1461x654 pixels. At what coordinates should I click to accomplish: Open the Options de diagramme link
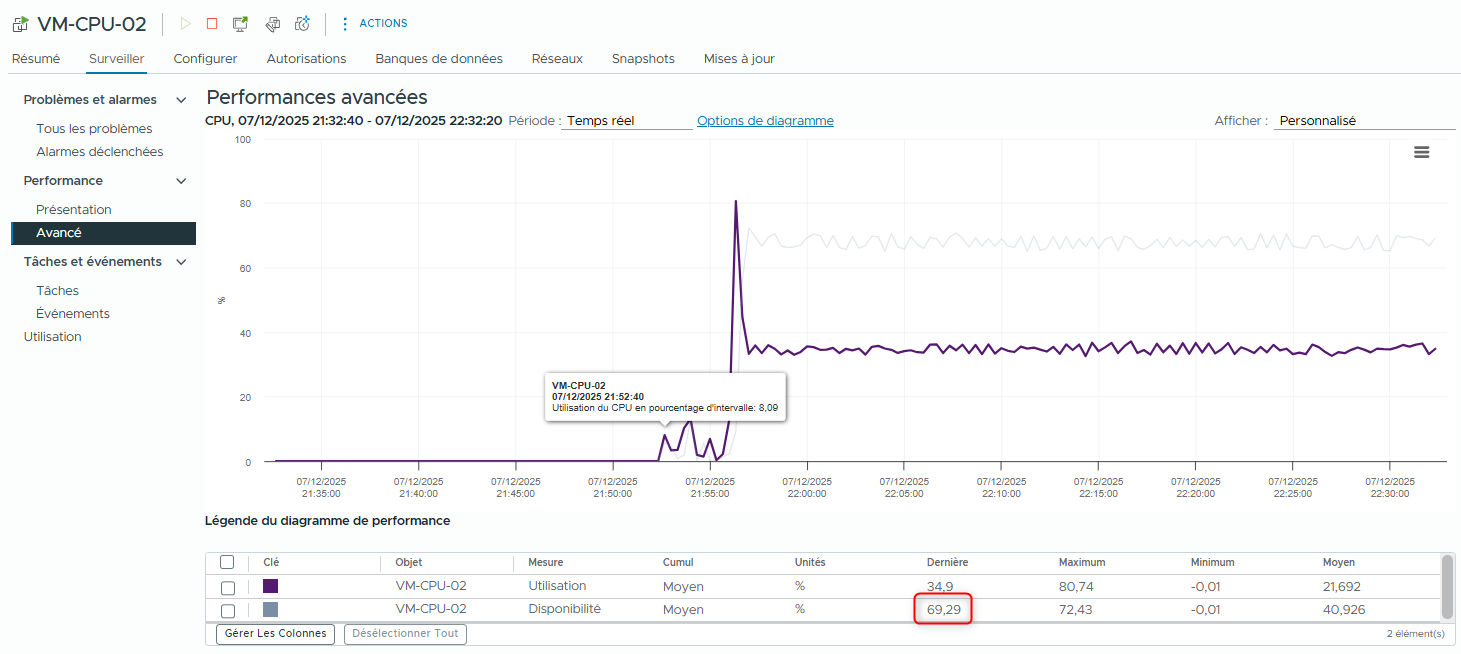(765, 121)
